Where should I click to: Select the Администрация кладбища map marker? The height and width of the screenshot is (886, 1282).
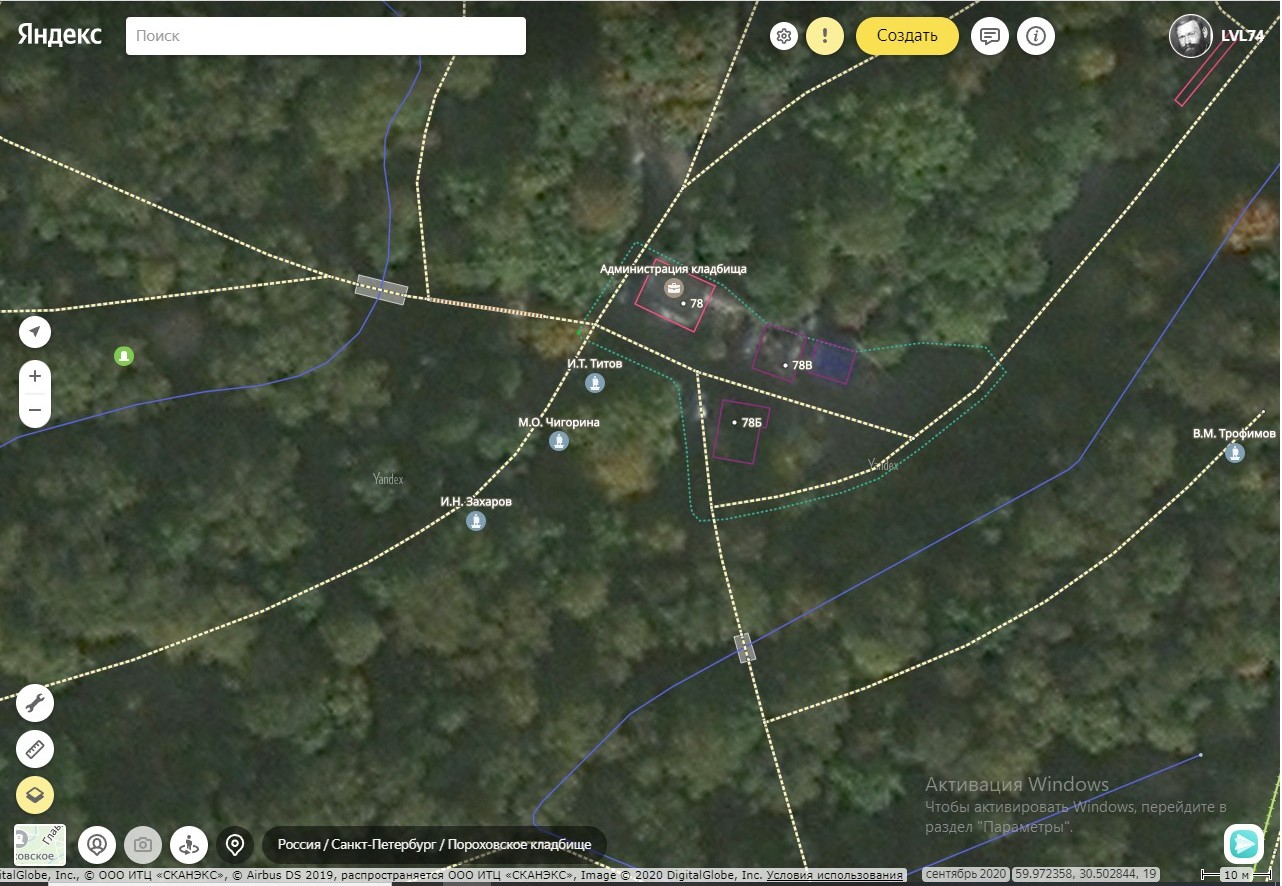click(x=673, y=288)
